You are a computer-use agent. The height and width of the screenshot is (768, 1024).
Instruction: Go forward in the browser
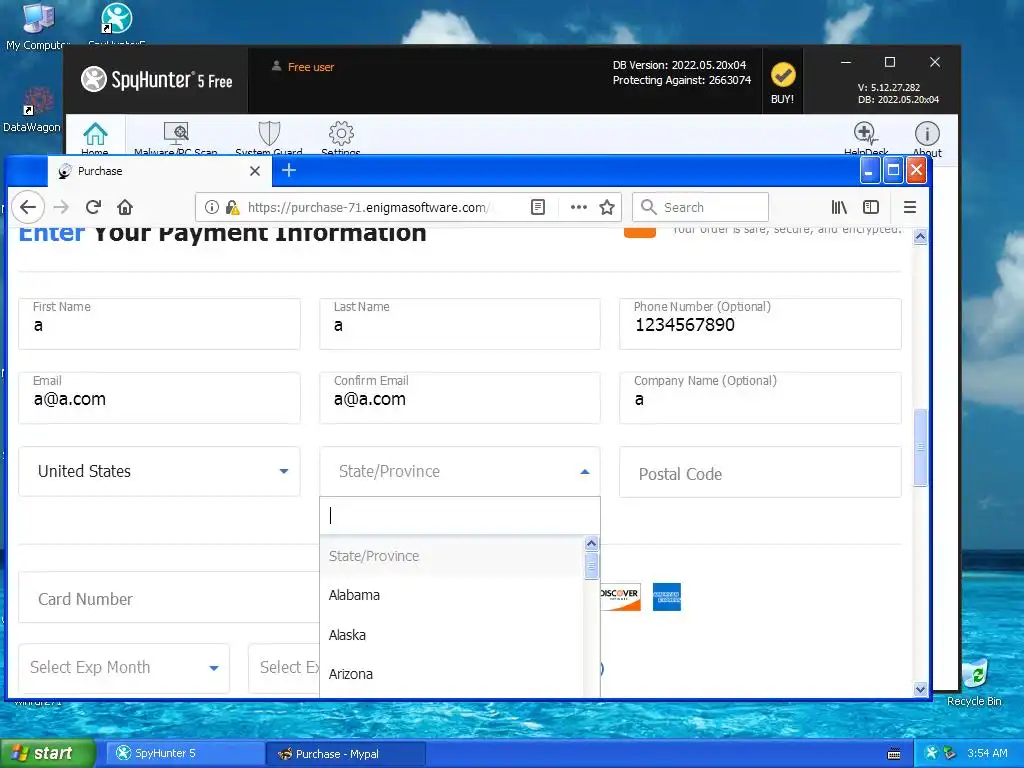(61, 207)
